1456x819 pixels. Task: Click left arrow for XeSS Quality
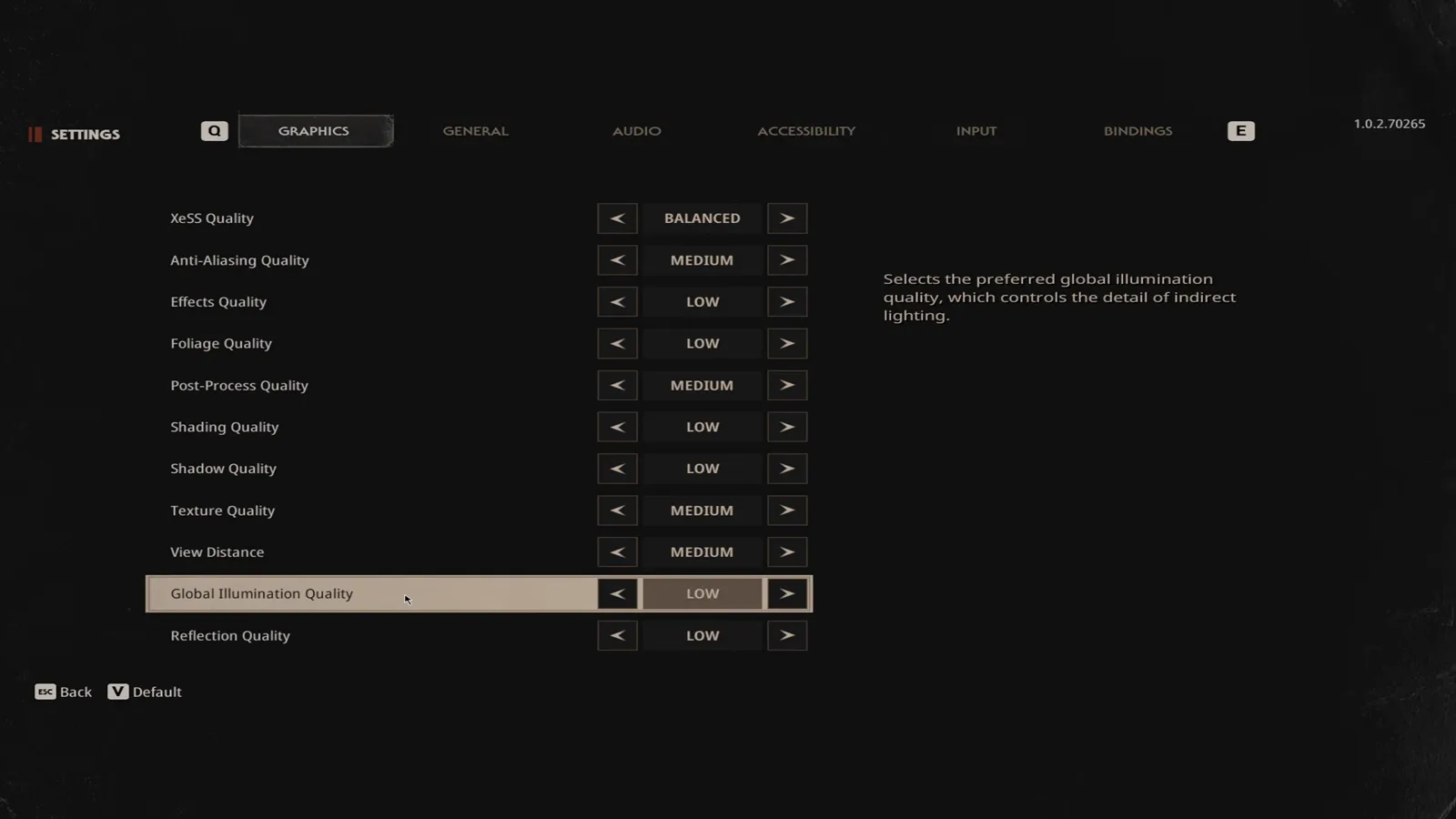(x=617, y=218)
